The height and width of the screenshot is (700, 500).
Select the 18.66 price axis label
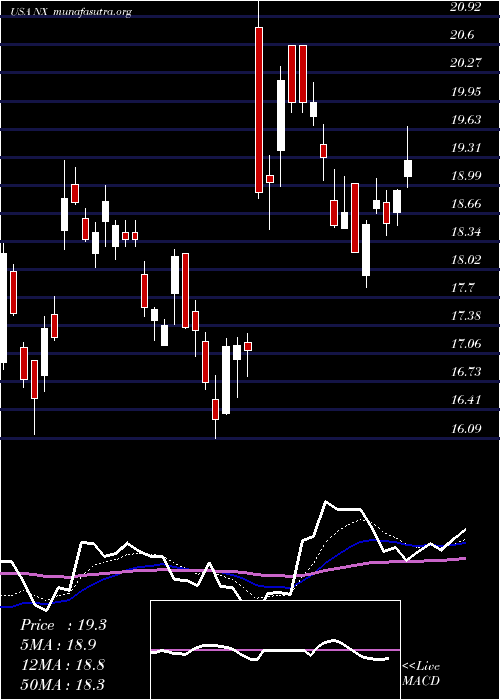tap(466, 204)
